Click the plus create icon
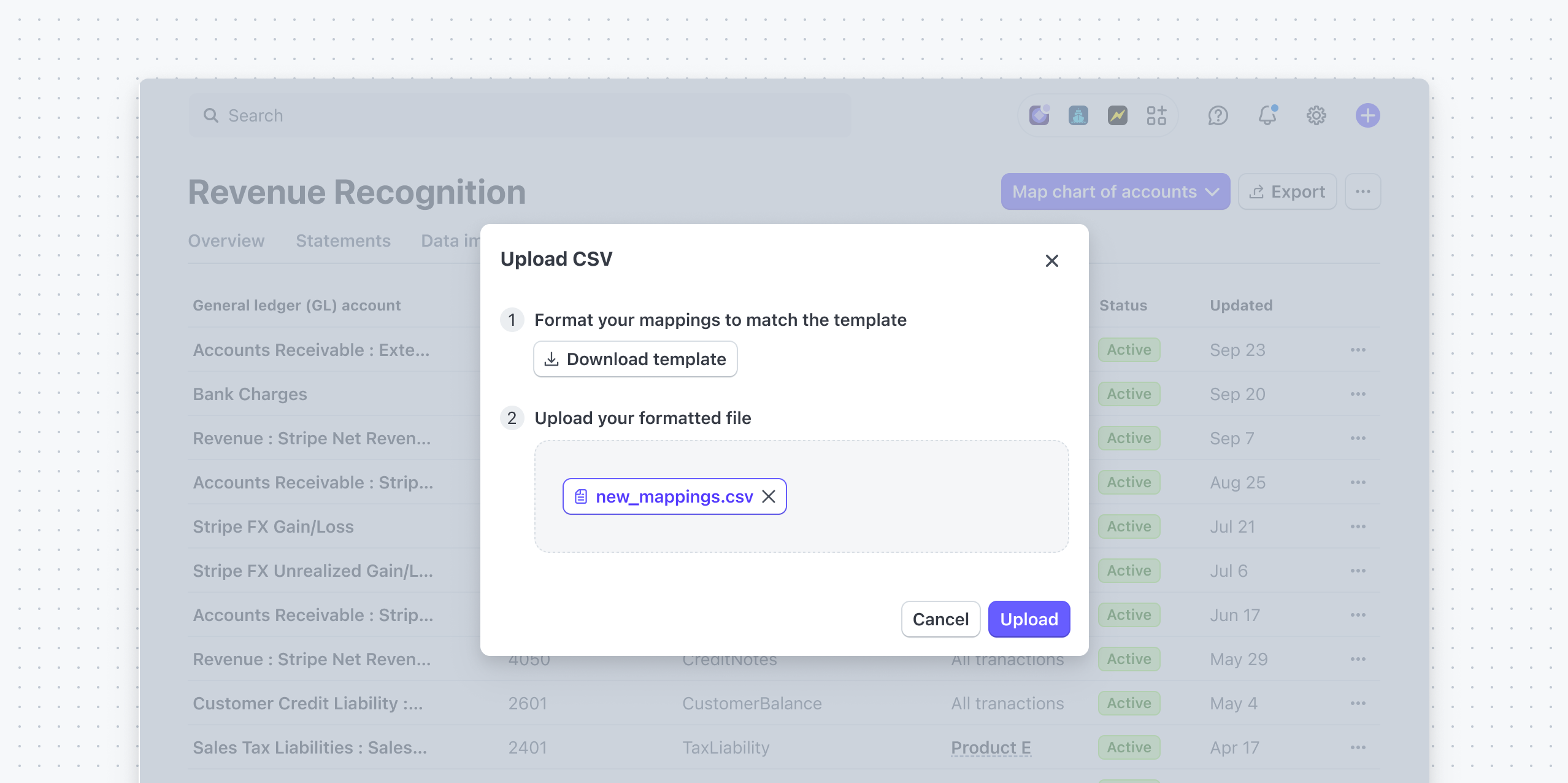Viewport: 1568px width, 783px height. coord(1368,115)
